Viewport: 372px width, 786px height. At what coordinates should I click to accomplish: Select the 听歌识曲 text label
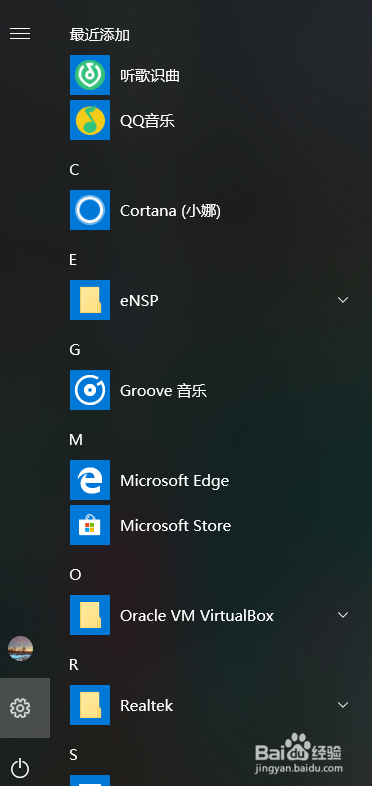(150, 76)
